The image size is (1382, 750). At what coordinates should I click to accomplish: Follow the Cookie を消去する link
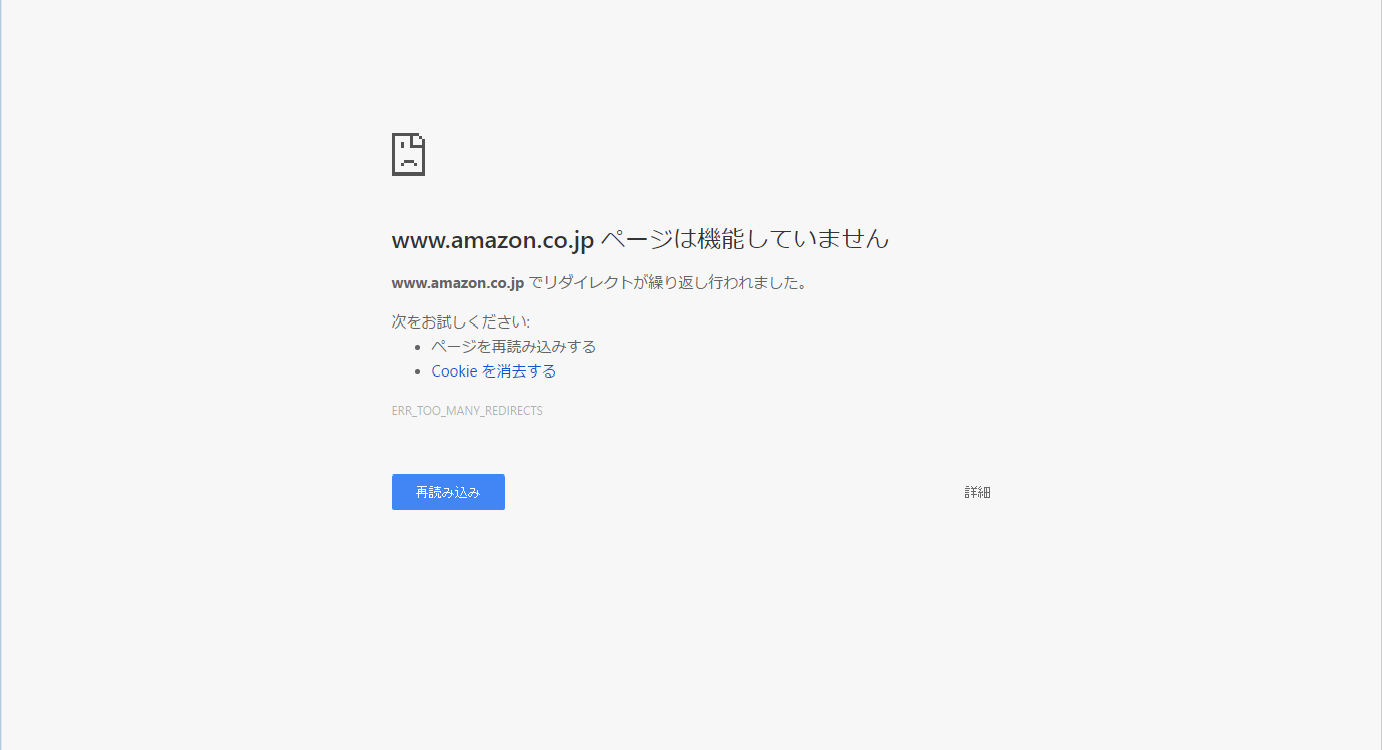(x=494, y=371)
